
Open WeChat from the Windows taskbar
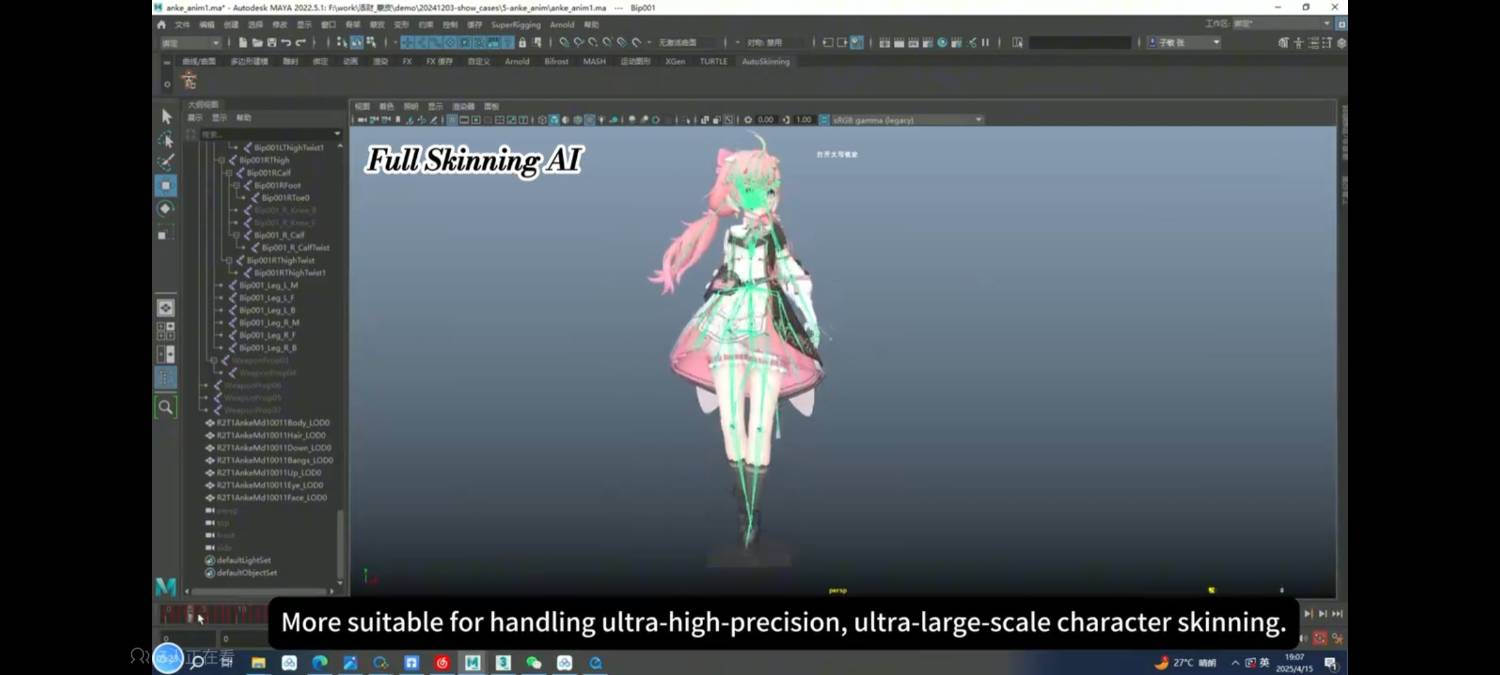(534, 662)
